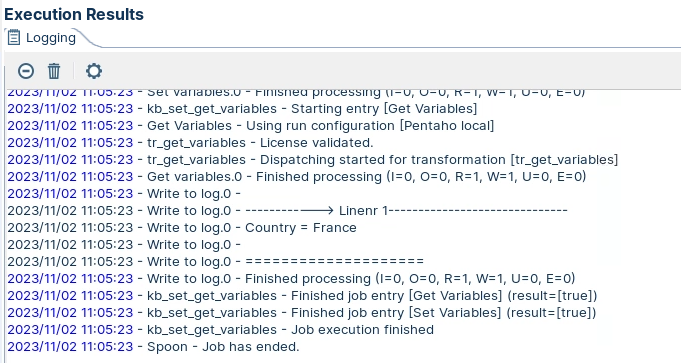Click the 'Linenr 1' log line

[288, 211]
